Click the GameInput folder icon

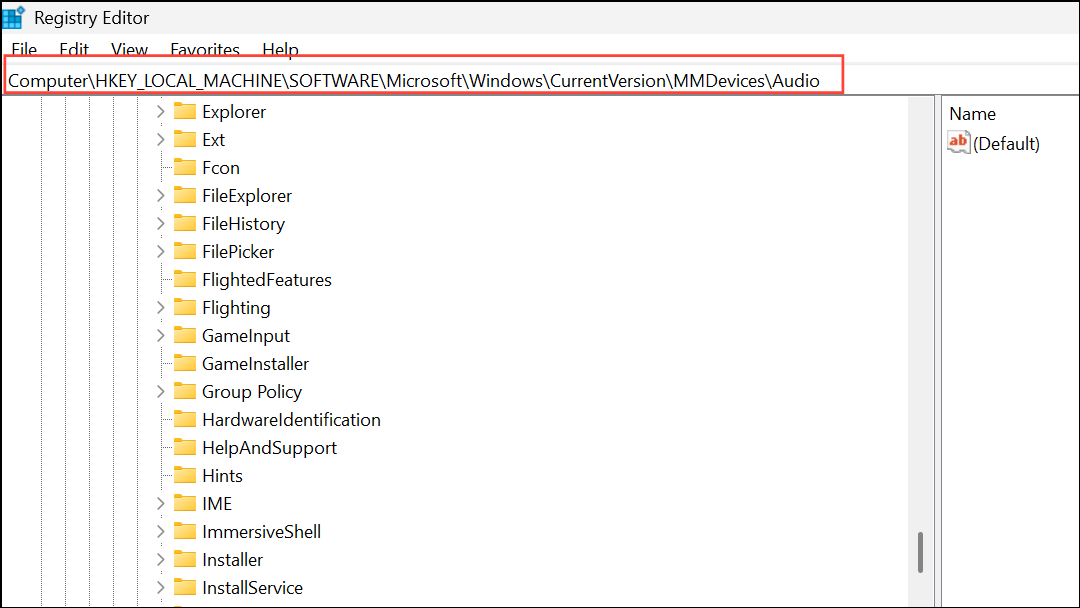tap(185, 335)
